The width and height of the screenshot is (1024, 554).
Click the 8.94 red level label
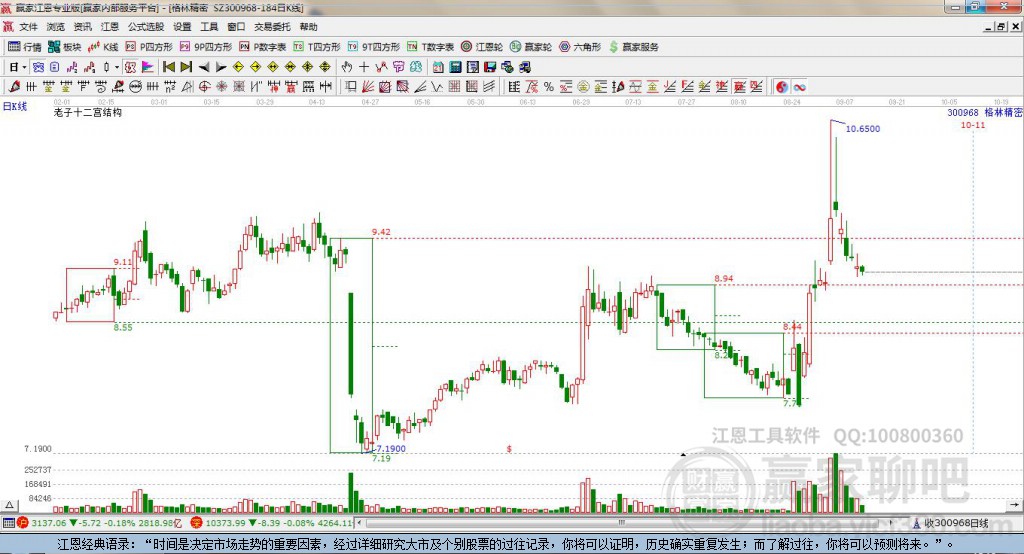pos(724,278)
